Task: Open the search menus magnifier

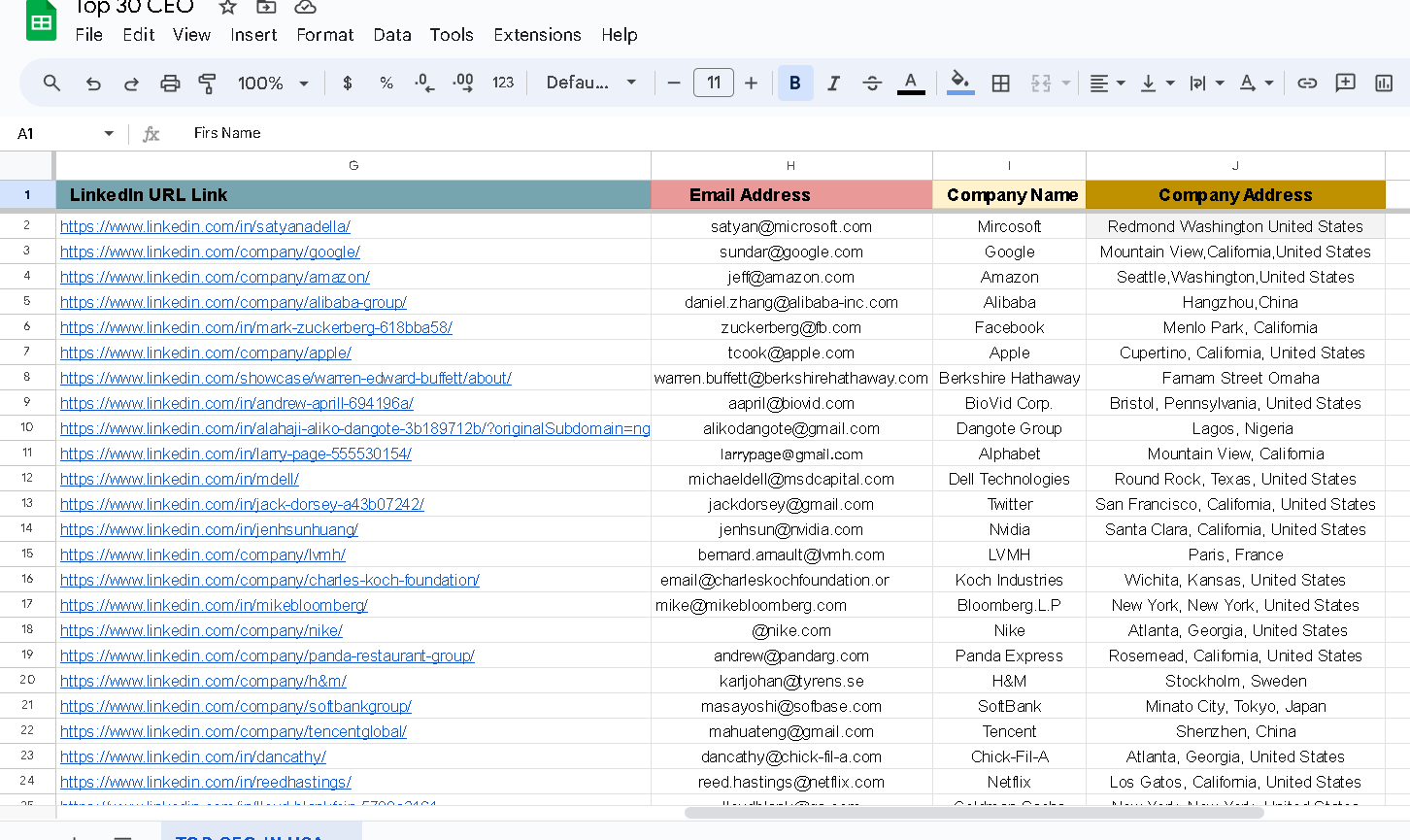Action: [52, 84]
